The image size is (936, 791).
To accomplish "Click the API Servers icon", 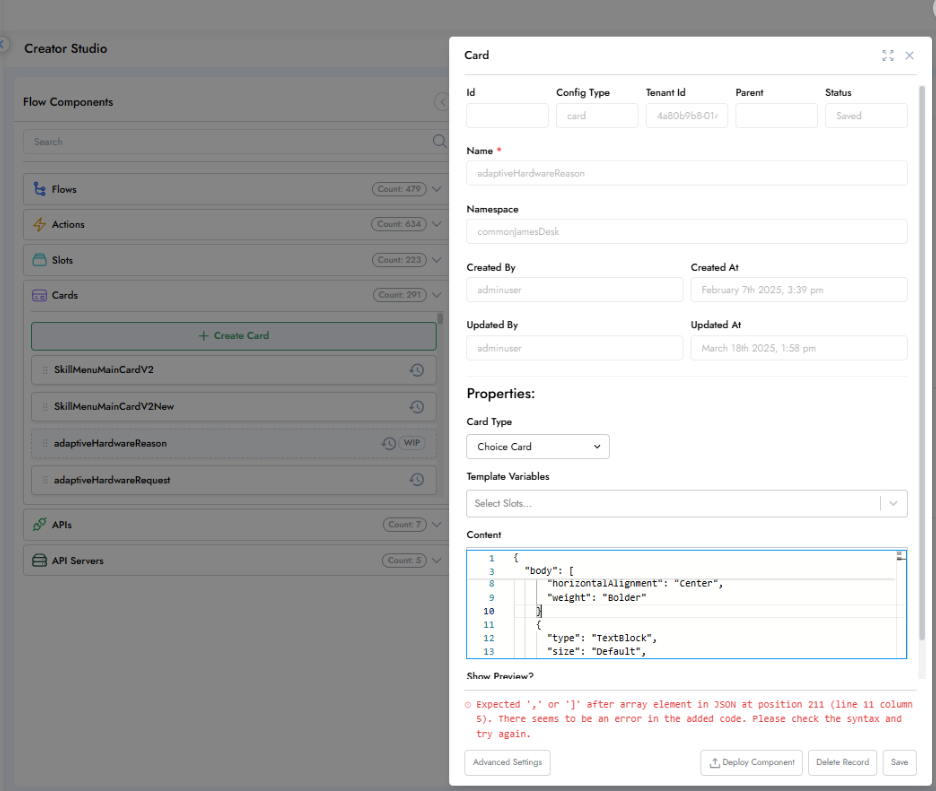I will click(39, 561).
